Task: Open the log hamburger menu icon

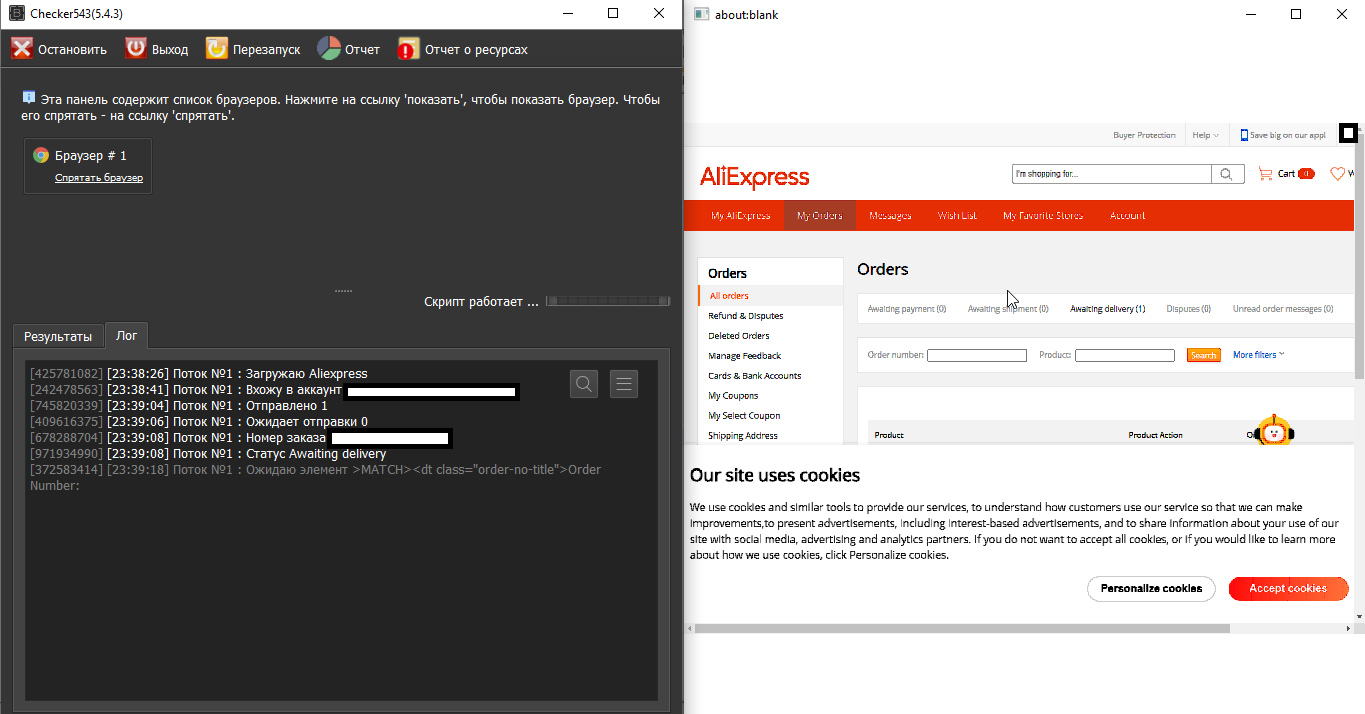Action: pos(624,383)
